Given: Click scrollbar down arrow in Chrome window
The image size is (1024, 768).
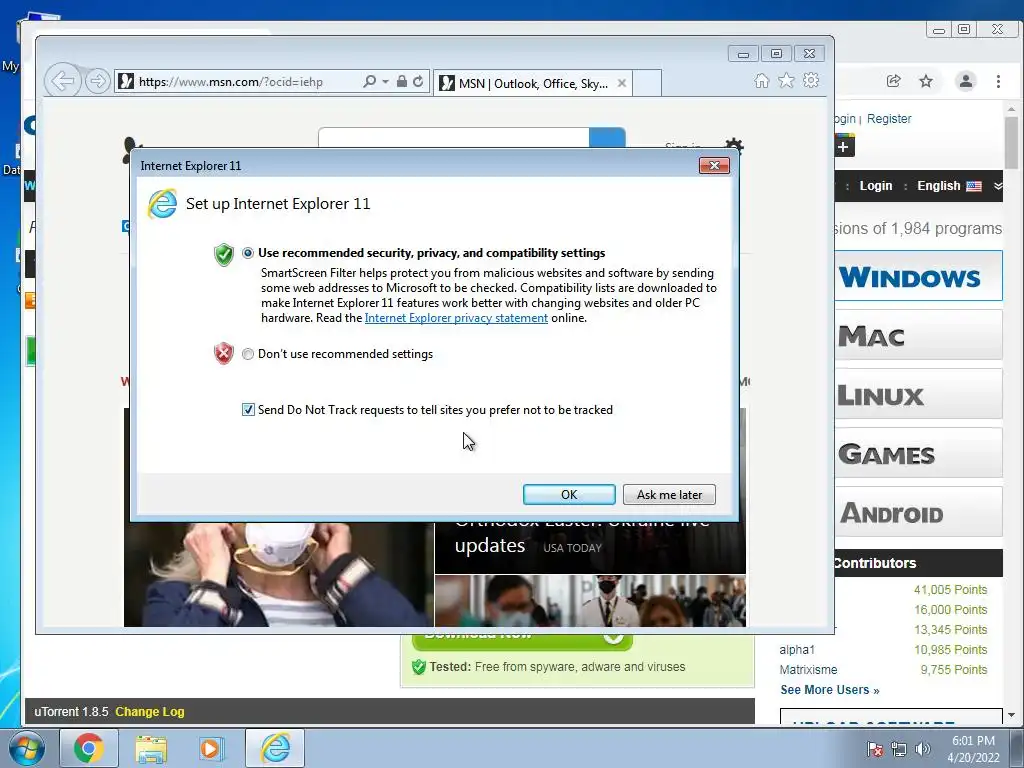Looking at the screenshot, I should coord(1011,715).
